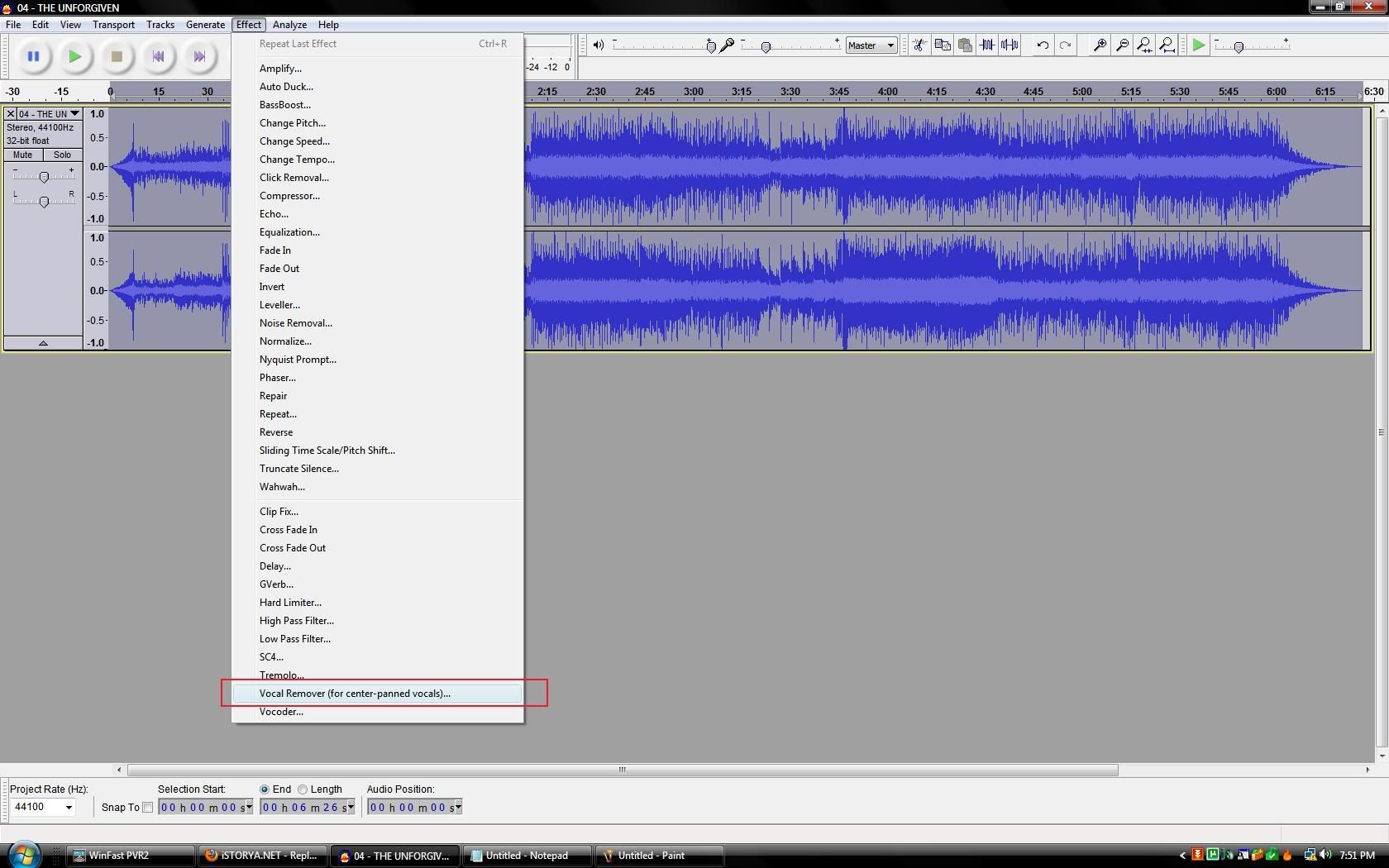Click the Pause playback button

pos(33,57)
